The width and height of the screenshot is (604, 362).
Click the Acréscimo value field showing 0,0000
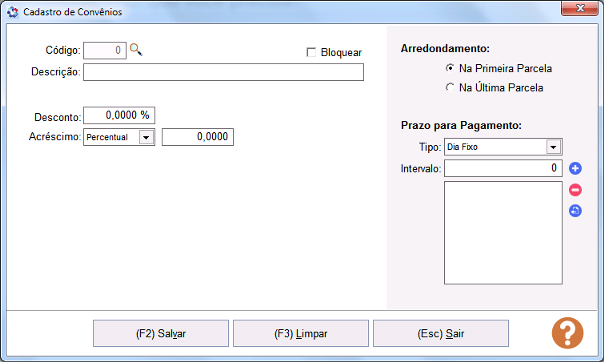[x=198, y=137]
